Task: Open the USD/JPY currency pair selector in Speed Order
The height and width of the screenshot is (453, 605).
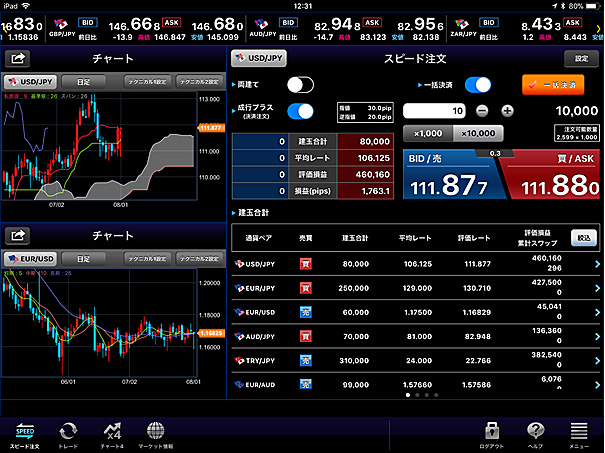Action: (x=256, y=58)
